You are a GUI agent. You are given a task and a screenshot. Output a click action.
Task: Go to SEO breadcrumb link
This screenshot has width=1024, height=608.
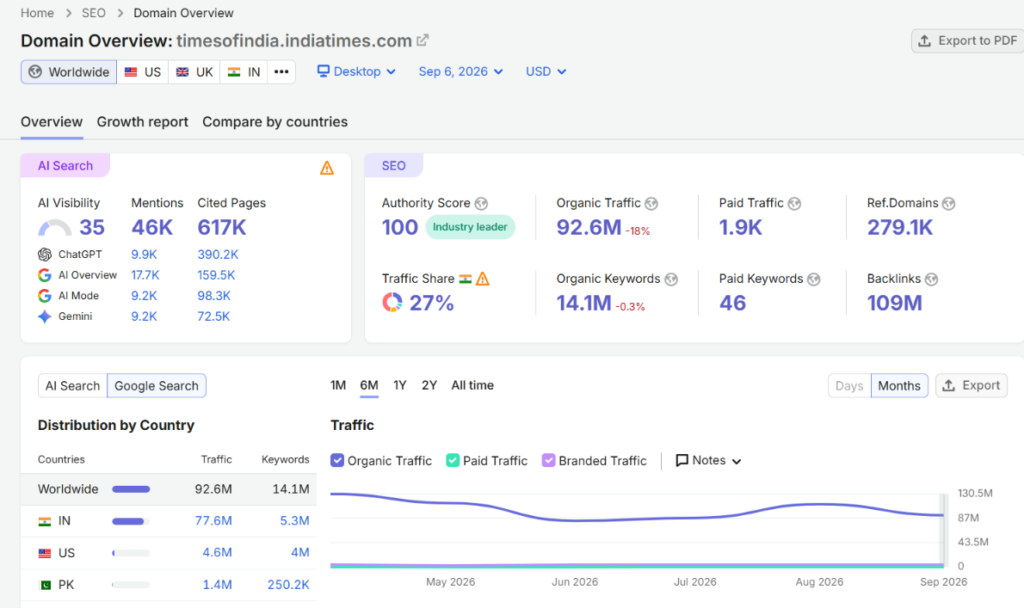(x=93, y=13)
